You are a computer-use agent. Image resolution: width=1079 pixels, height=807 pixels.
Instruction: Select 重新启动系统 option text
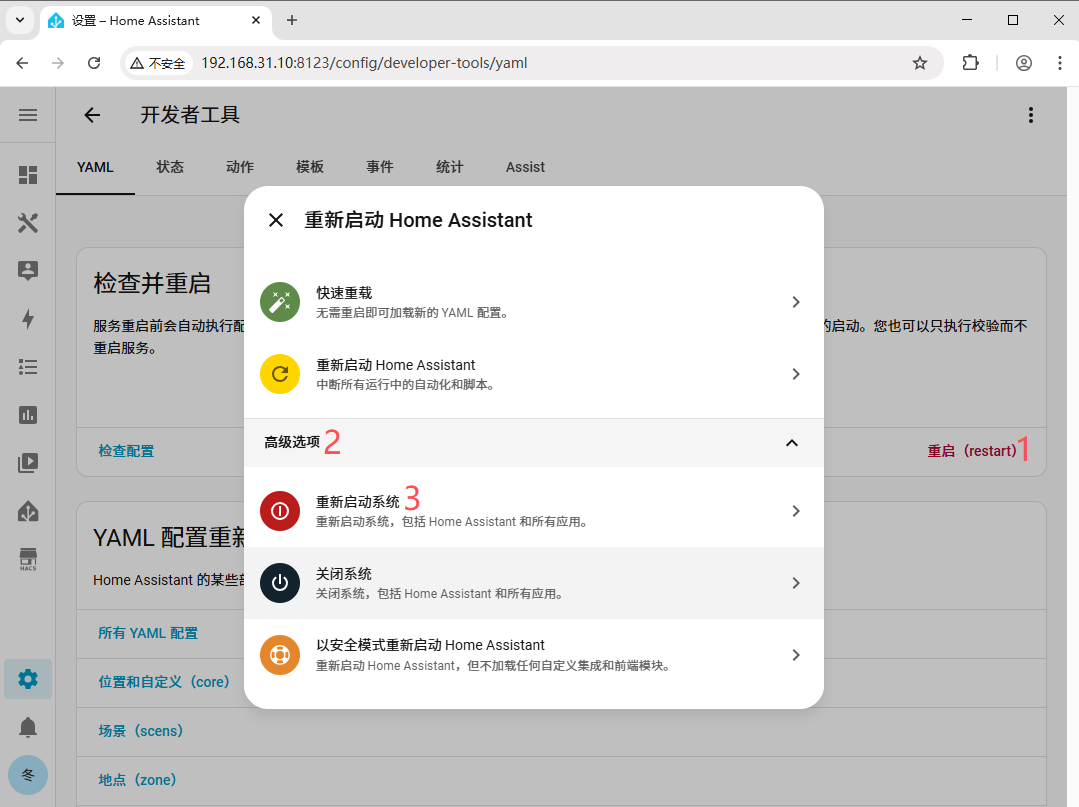pyautogui.click(x=358, y=502)
